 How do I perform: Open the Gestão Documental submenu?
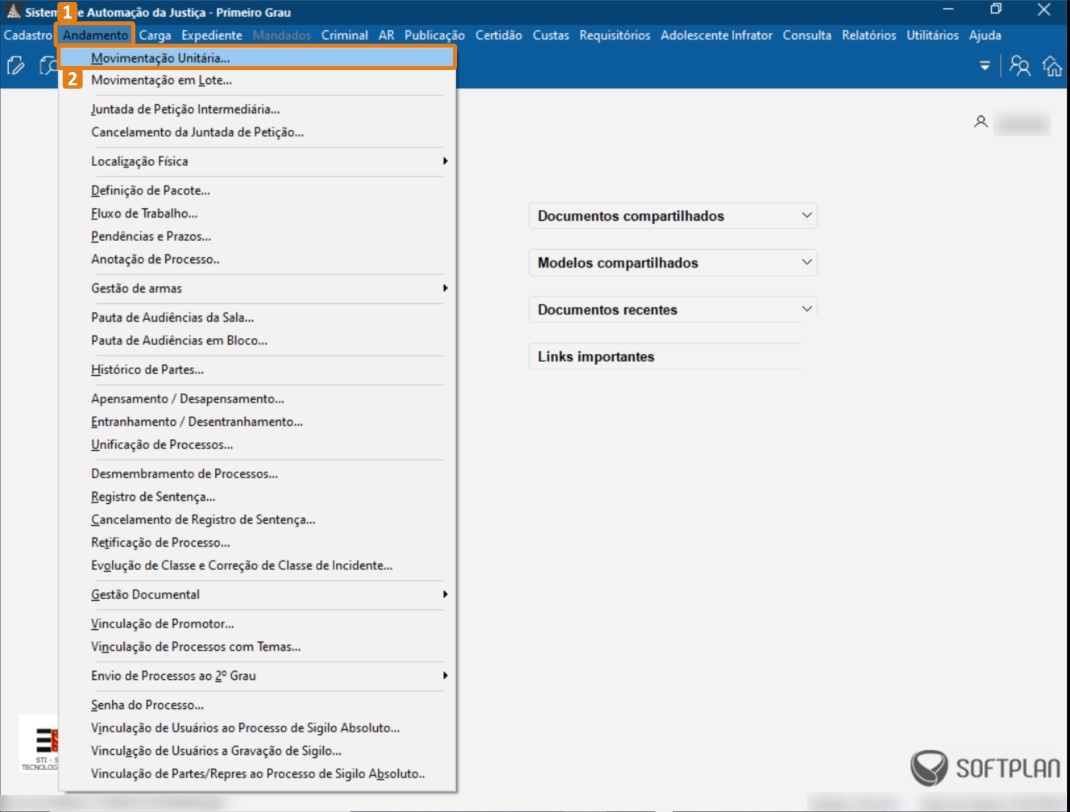[257, 594]
